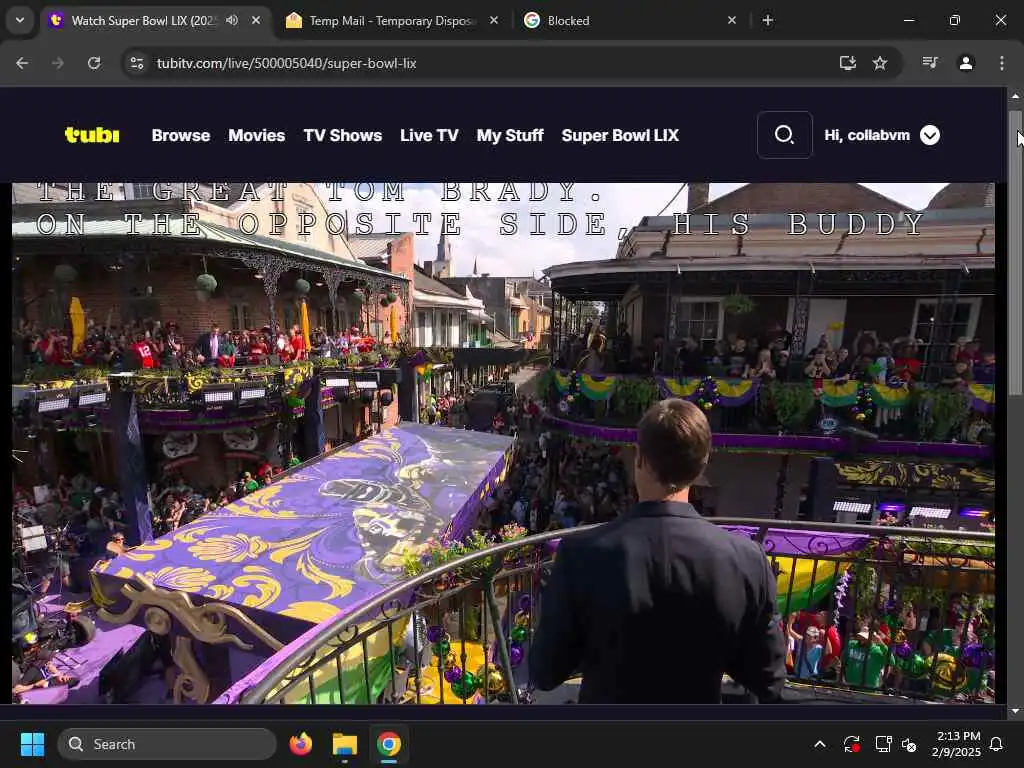Open the Browse menu
The image size is (1024, 768).
pyautogui.click(x=181, y=135)
